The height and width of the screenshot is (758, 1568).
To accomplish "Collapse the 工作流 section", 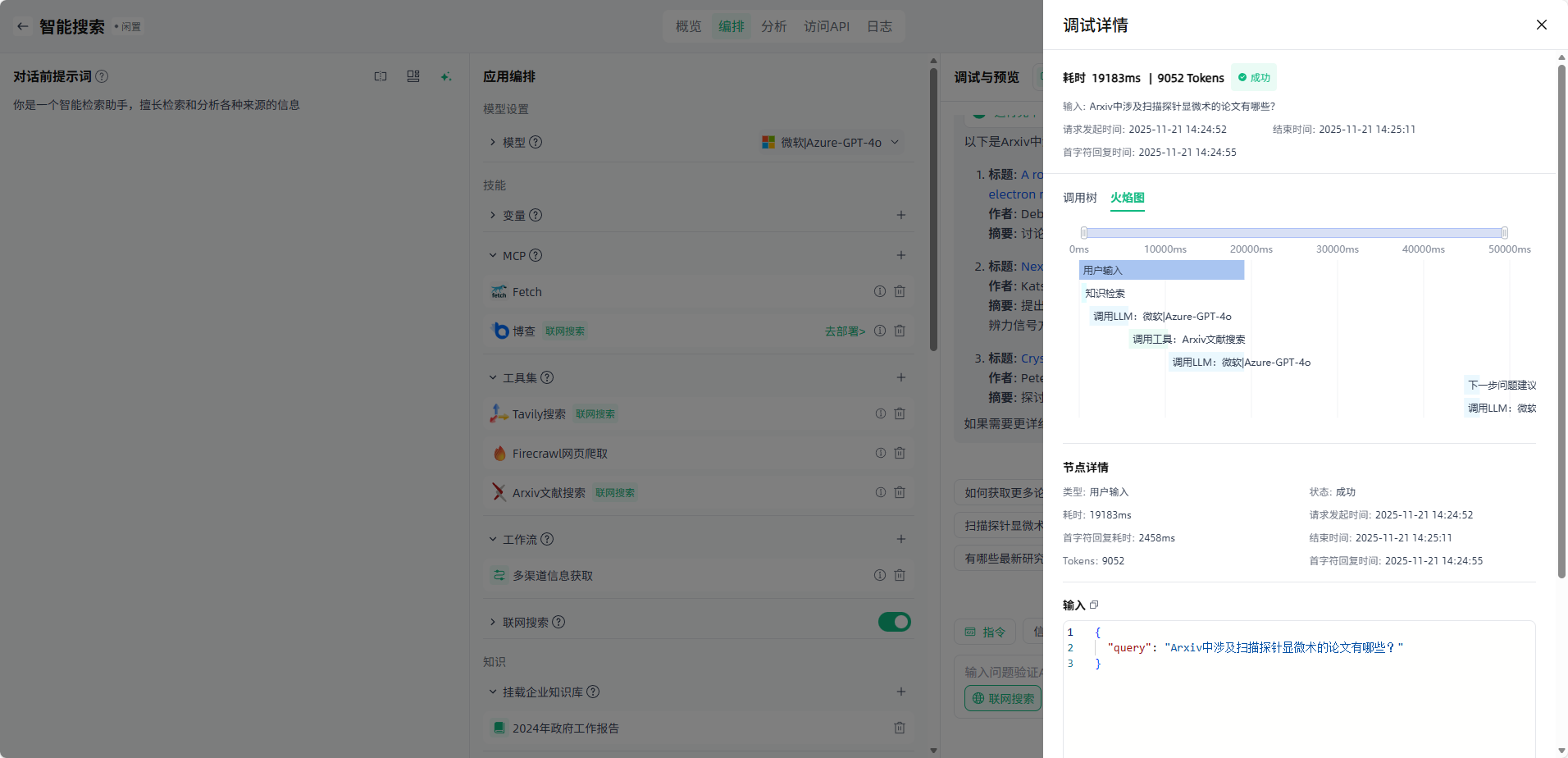I will [493, 539].
